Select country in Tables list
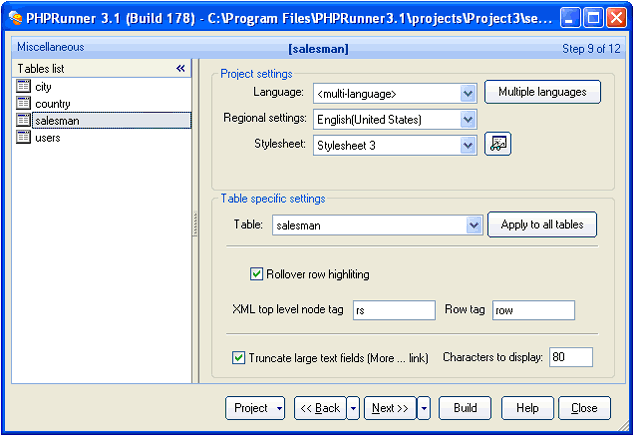The image size is (634, 435). click(53, 103)
